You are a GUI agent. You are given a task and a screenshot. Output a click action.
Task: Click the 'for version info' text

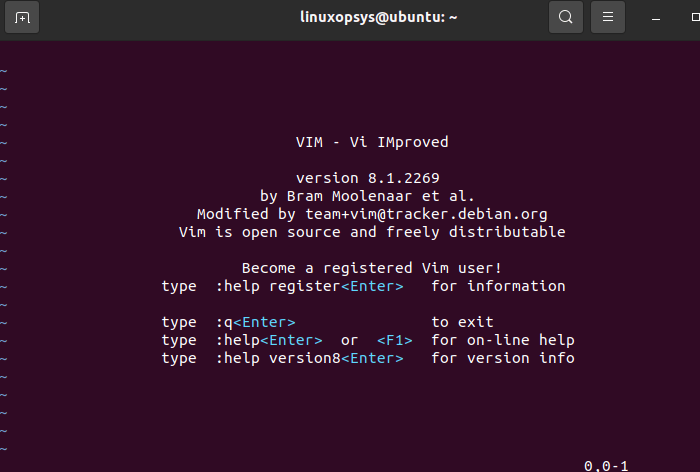tap(503, 358)
